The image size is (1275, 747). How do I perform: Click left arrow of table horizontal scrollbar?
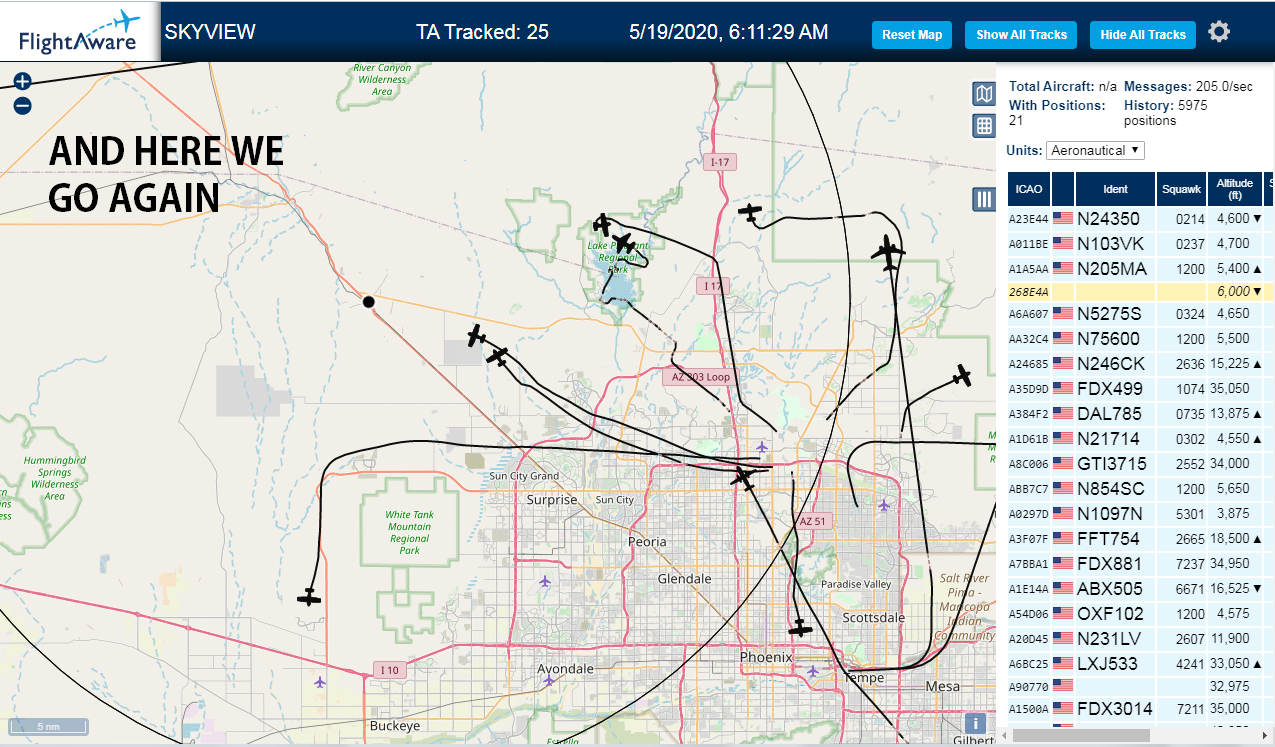tap(1005, 735)
